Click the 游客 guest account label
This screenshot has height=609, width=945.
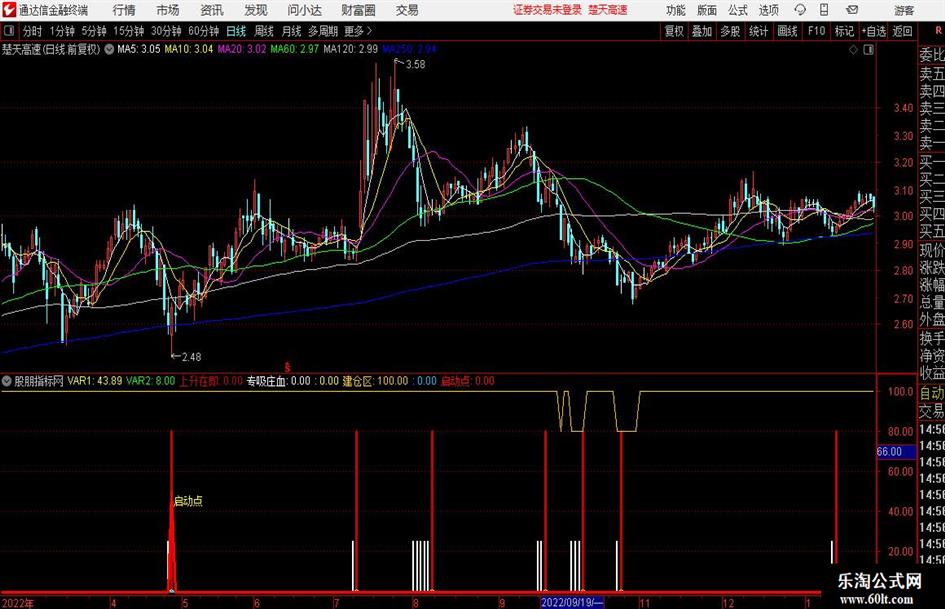pyautogui.click(x=903, y=10)
